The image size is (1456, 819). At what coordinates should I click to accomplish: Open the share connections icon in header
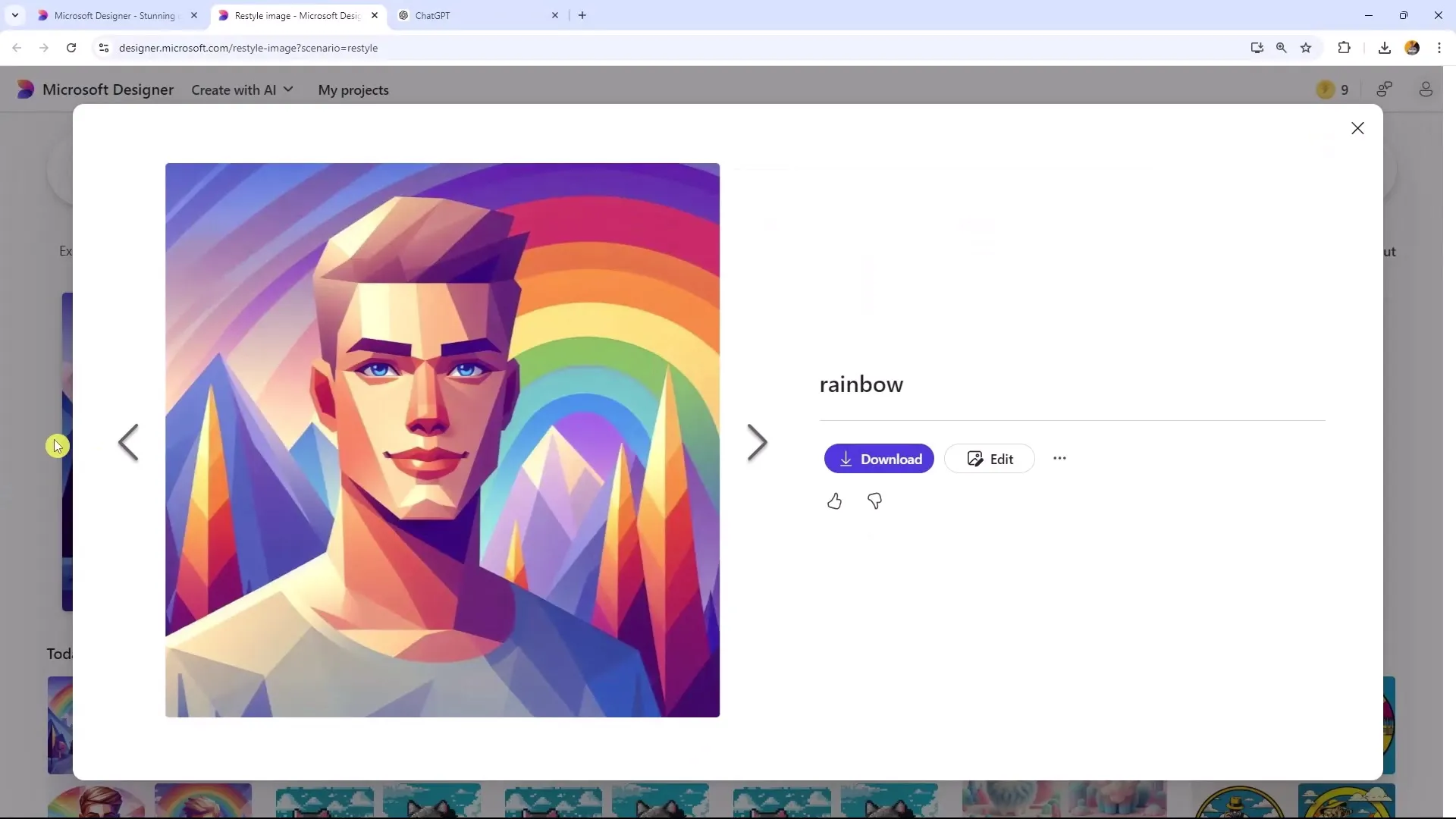[x=1385, y=89]
